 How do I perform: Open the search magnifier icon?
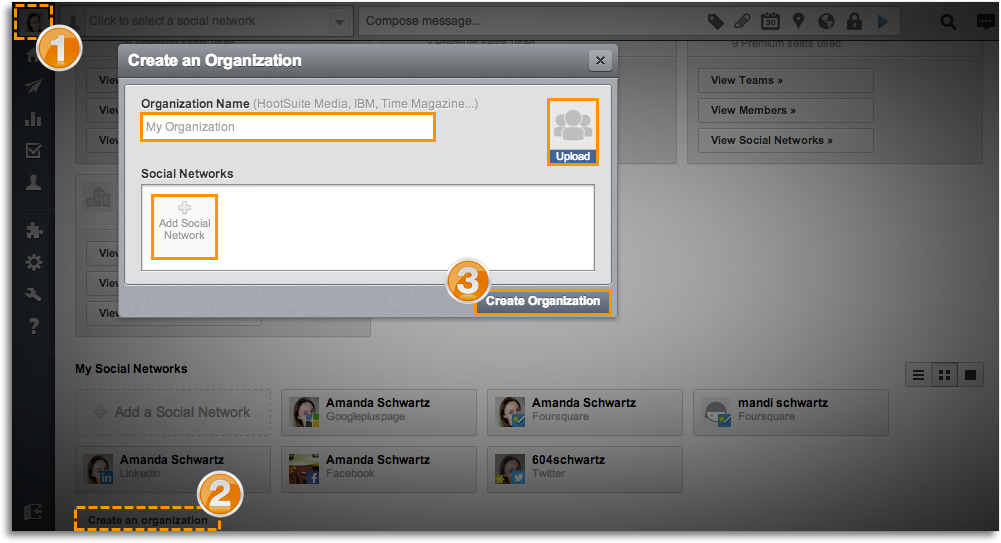point(948,22)
